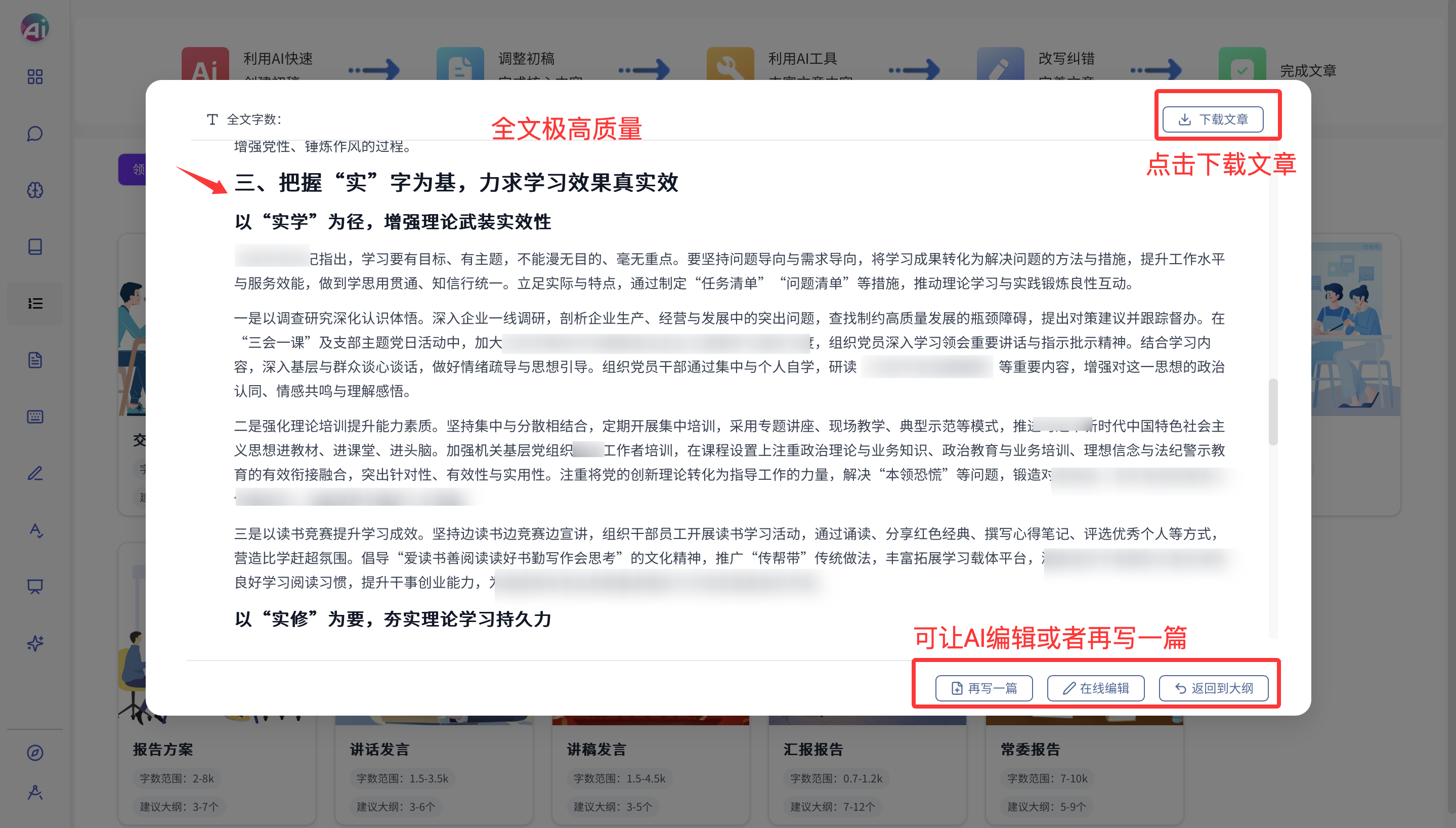Open 在线编辑 online editing

[1095, 688]
